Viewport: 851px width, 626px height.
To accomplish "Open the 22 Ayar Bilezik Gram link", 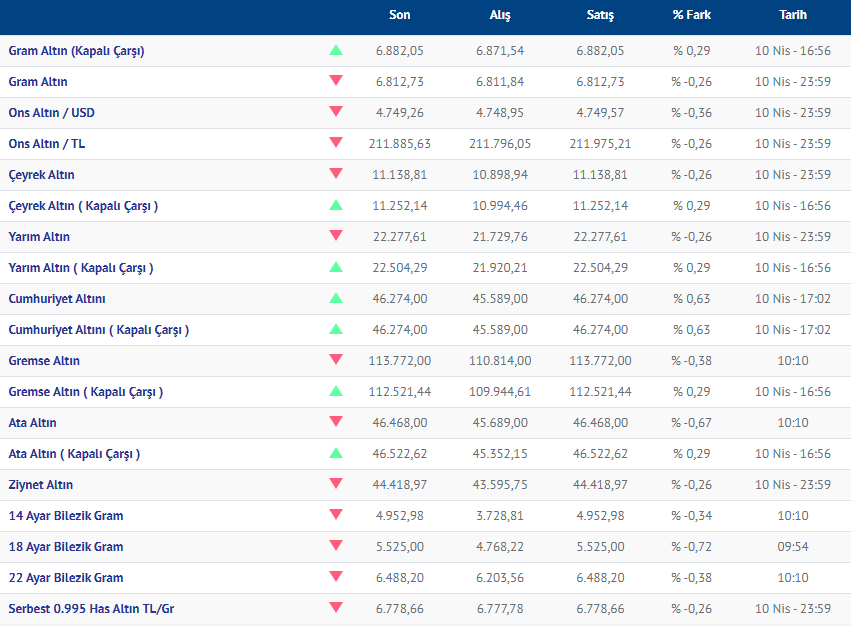I will pyautogui.click(x=66, y=578).
